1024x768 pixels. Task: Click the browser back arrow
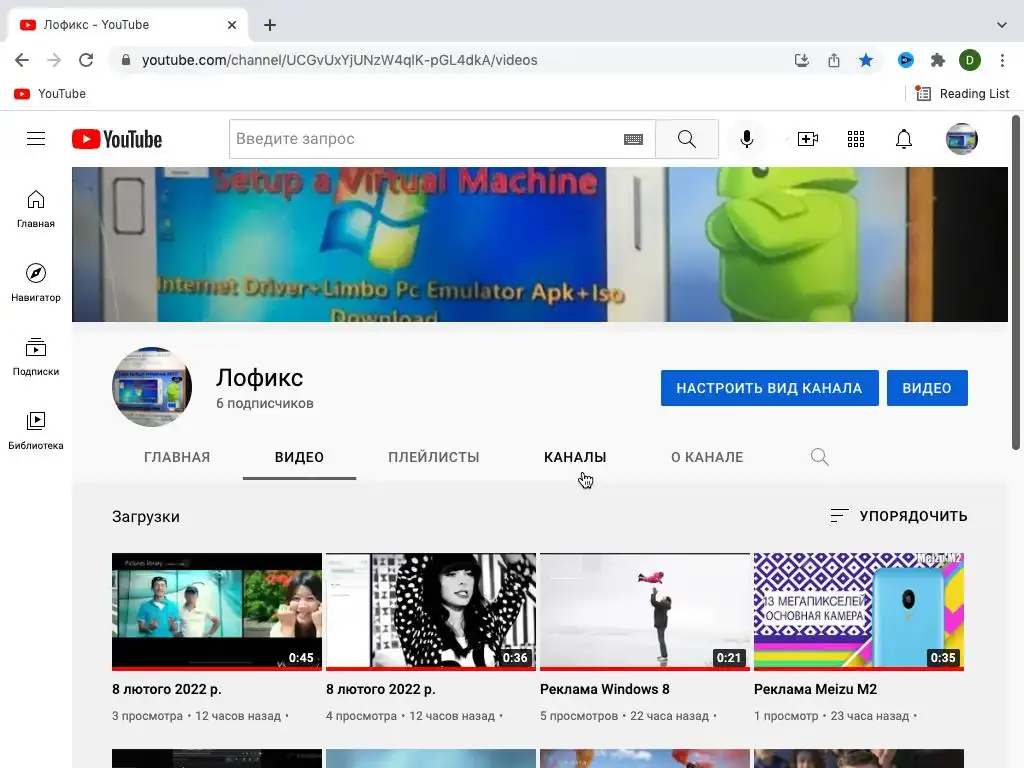pyautogui.click(x=22, y=60)
